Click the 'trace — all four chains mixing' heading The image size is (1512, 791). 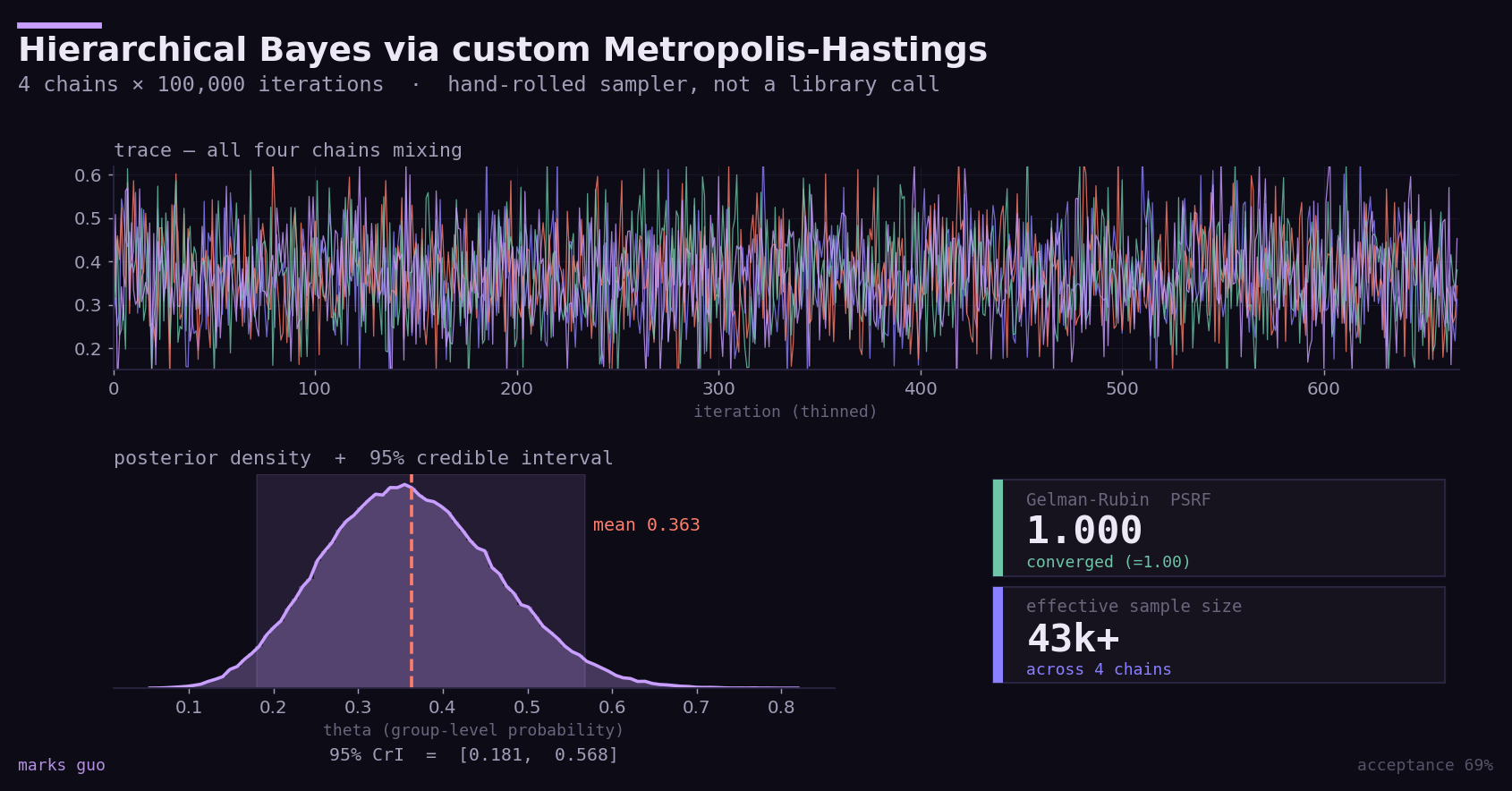[288, 150]
